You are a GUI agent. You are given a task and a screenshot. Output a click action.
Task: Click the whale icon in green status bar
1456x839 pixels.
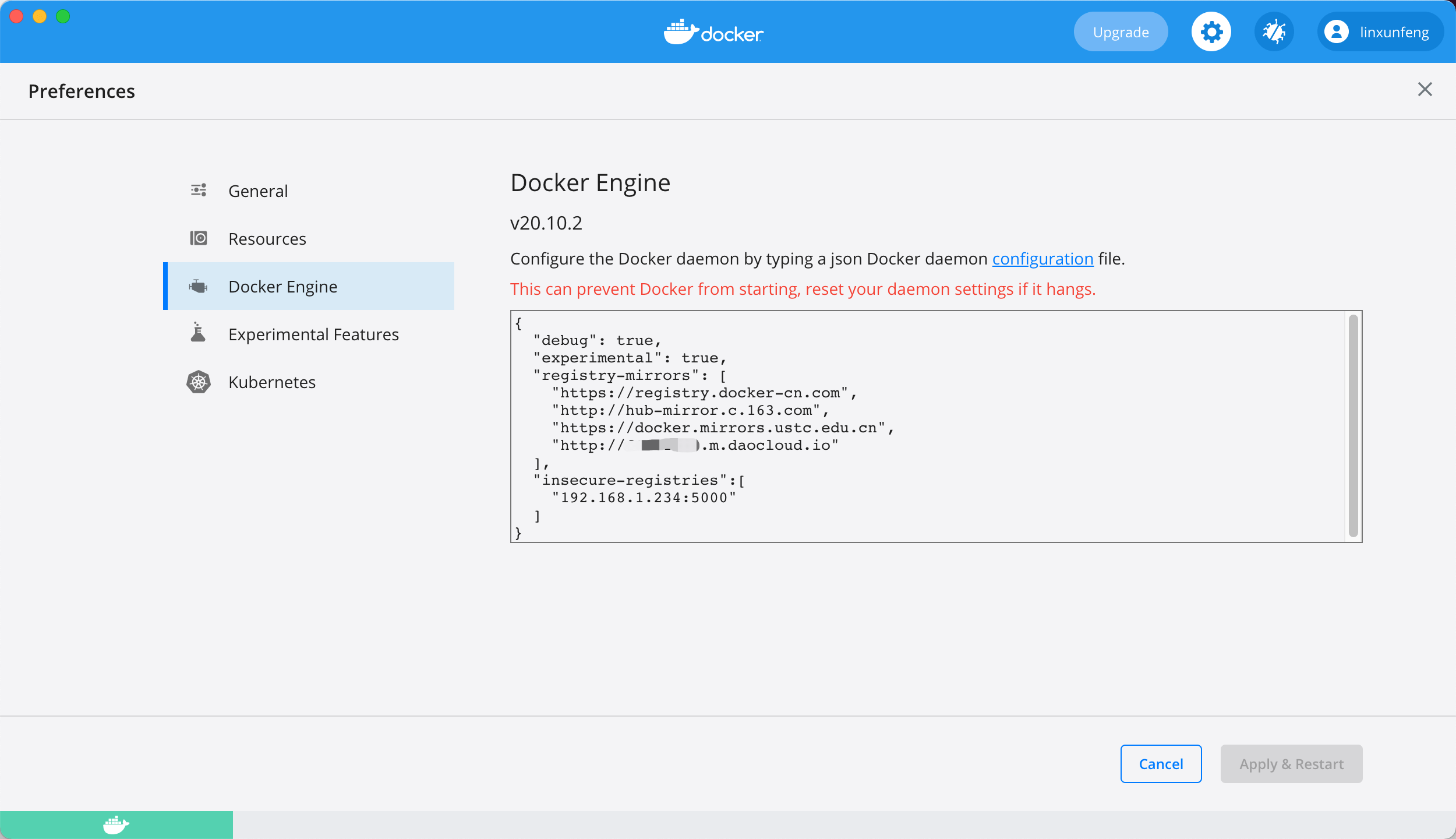pyautogui.click(x=116, y=824)
